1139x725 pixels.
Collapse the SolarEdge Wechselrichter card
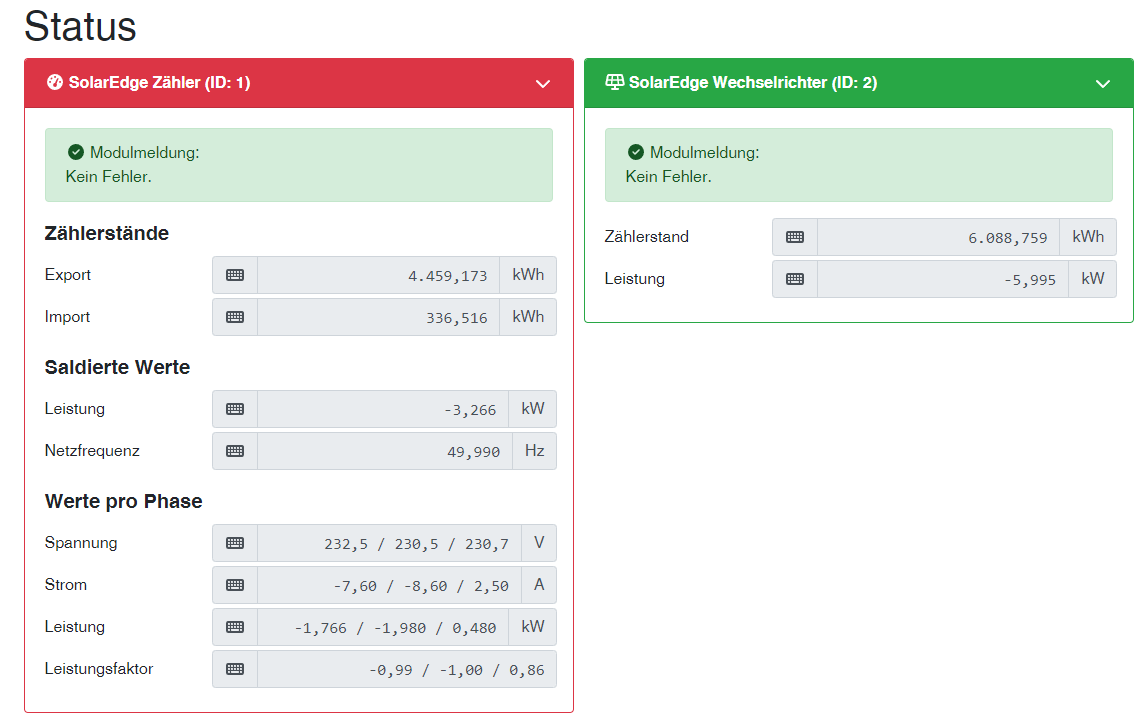point(1103,84)
